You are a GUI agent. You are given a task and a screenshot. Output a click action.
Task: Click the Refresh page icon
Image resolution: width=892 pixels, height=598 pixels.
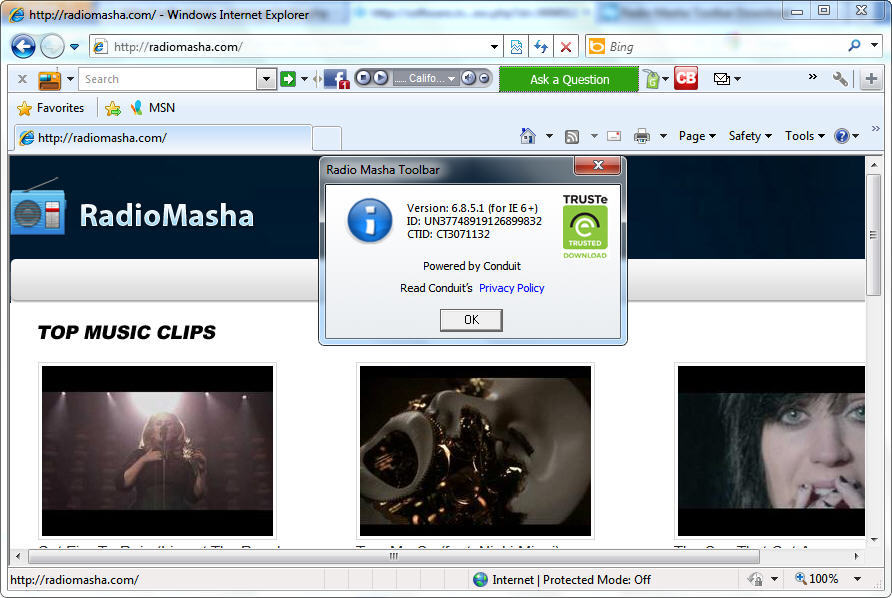[x=541, y=47]
